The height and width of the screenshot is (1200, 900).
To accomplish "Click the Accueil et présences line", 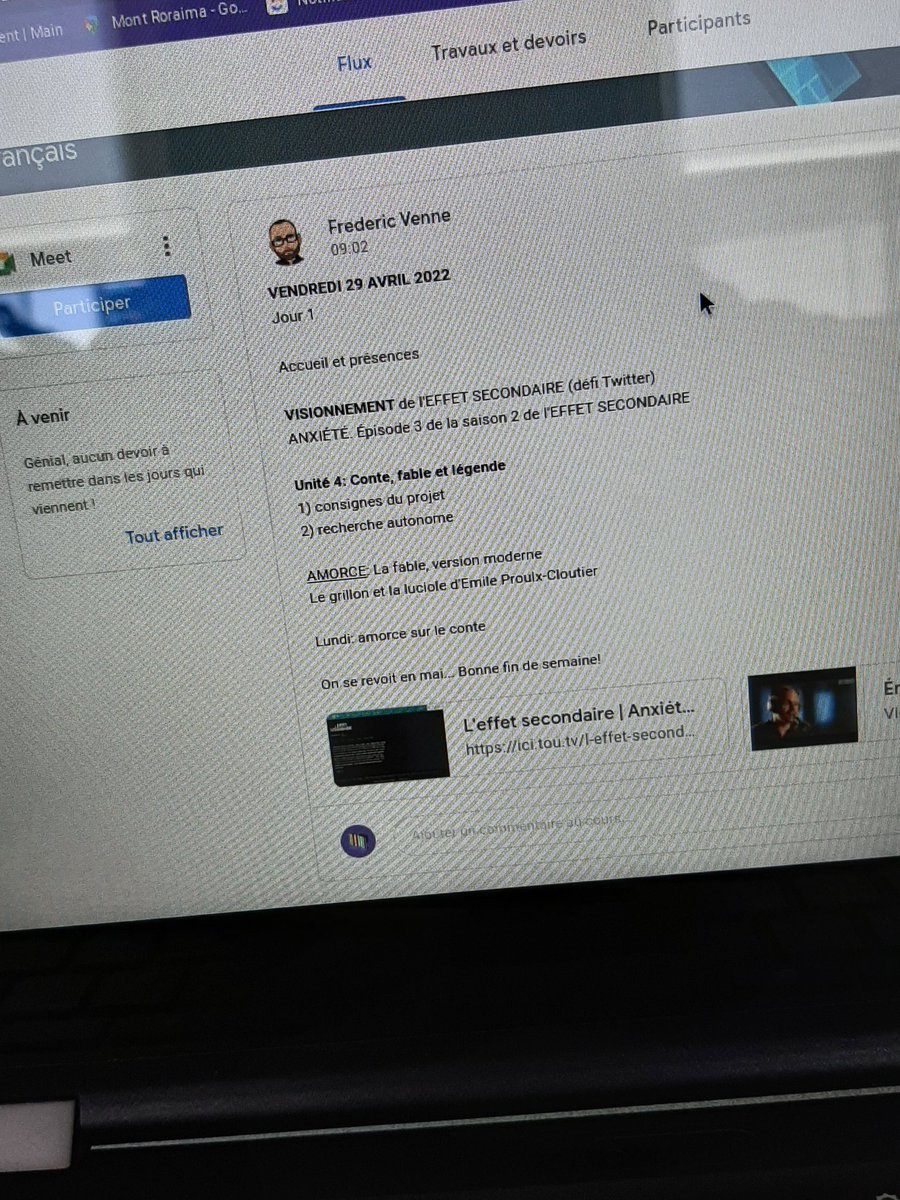I will pyautogui.click(x=349, y=358).
